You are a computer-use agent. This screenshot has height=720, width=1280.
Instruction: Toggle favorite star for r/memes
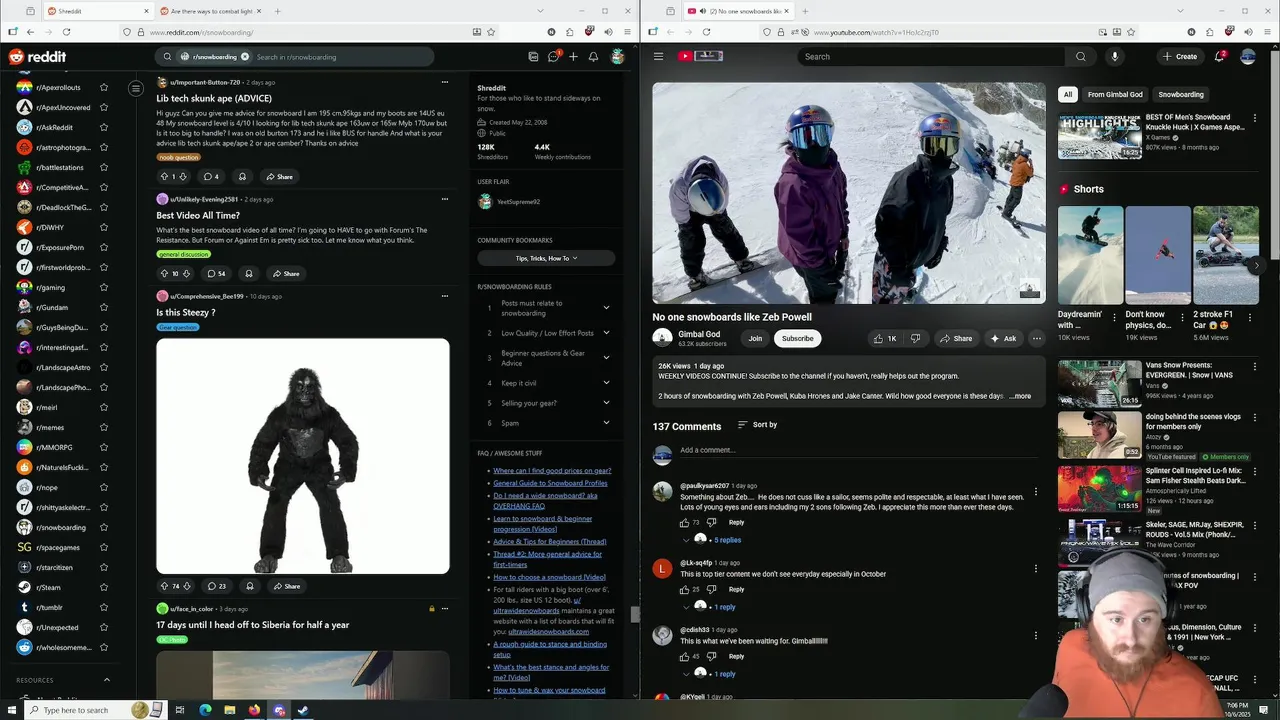[103, 427]
